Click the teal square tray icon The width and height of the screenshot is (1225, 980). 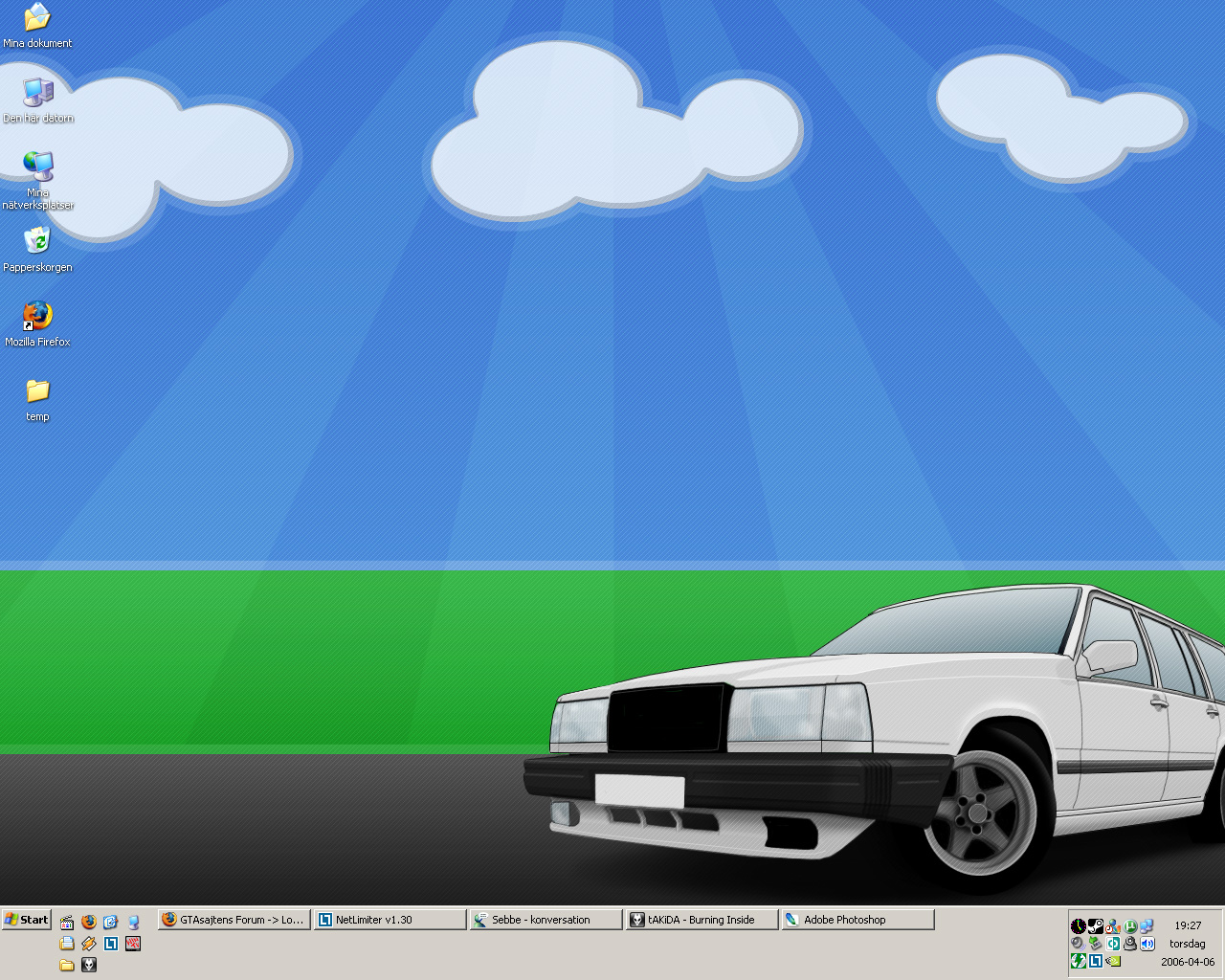click(1113, 944)
